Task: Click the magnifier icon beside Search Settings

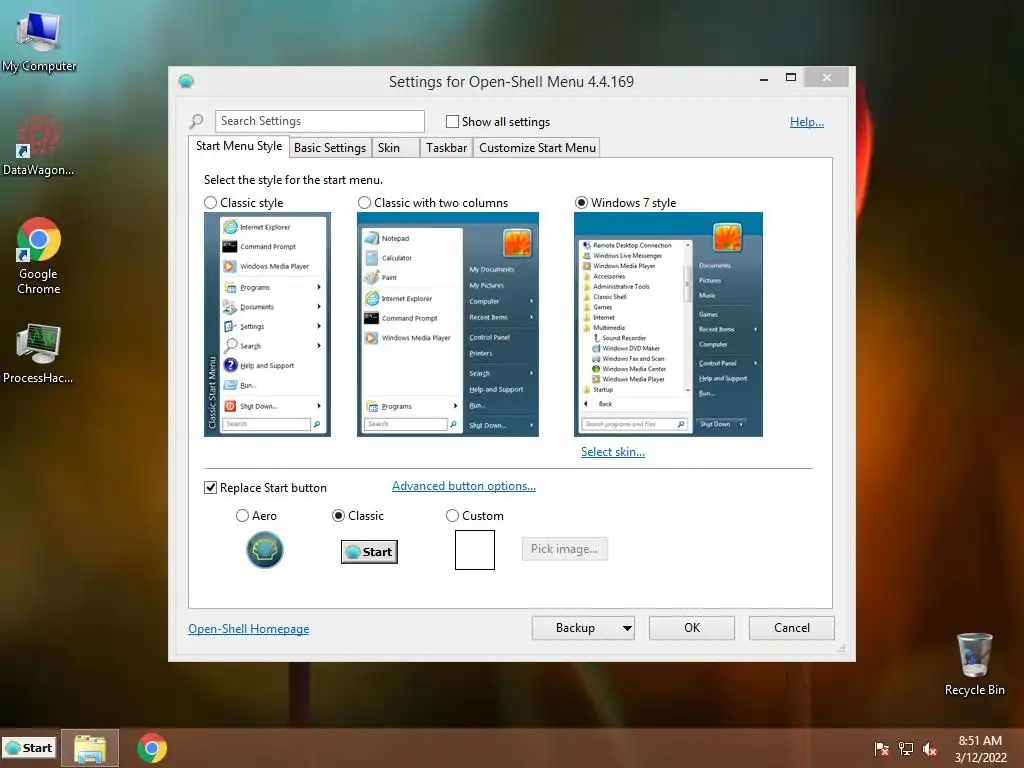Action: click(196, 121)
